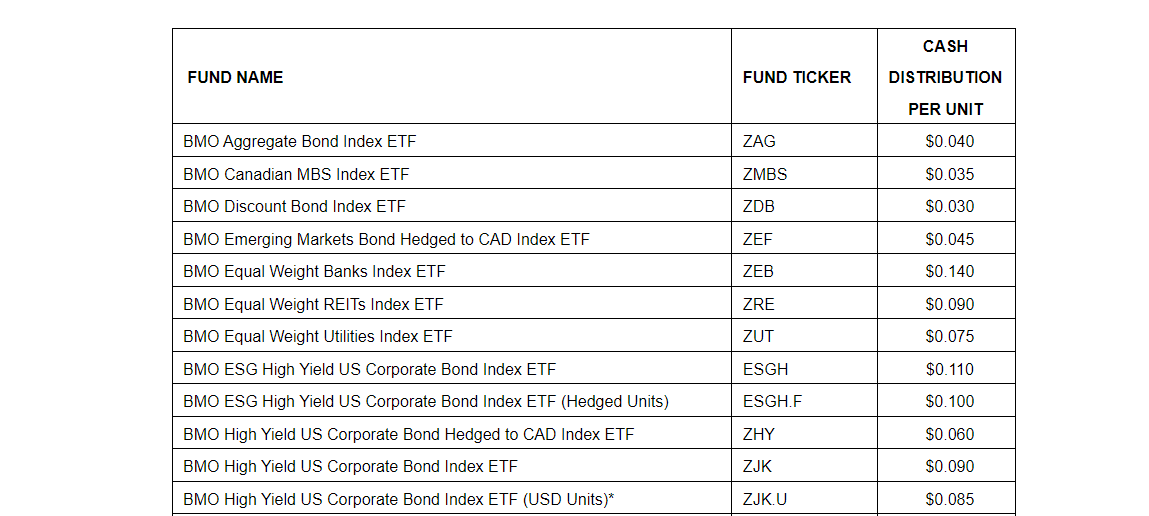Click the $0.030 distribution value
This screenshot has width=1149, height=516.
click(949, 206)
